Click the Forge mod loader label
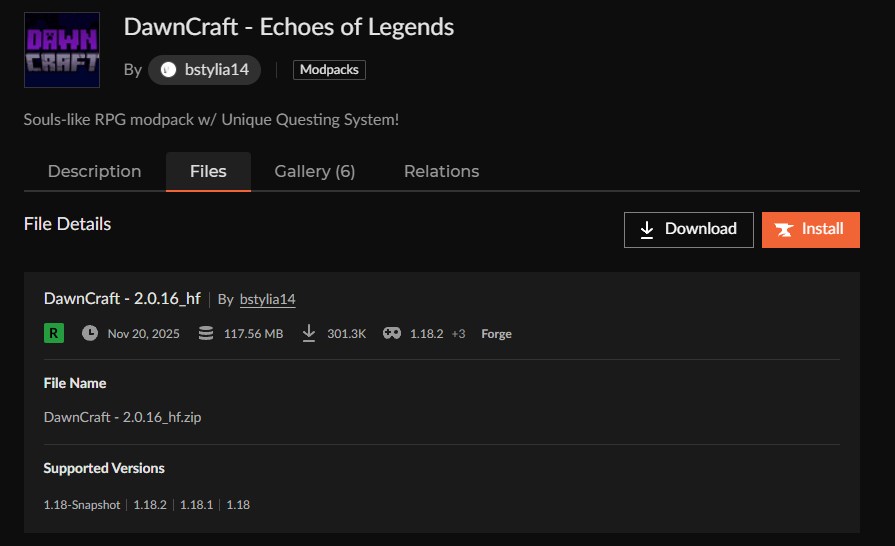 click(496, 334)
